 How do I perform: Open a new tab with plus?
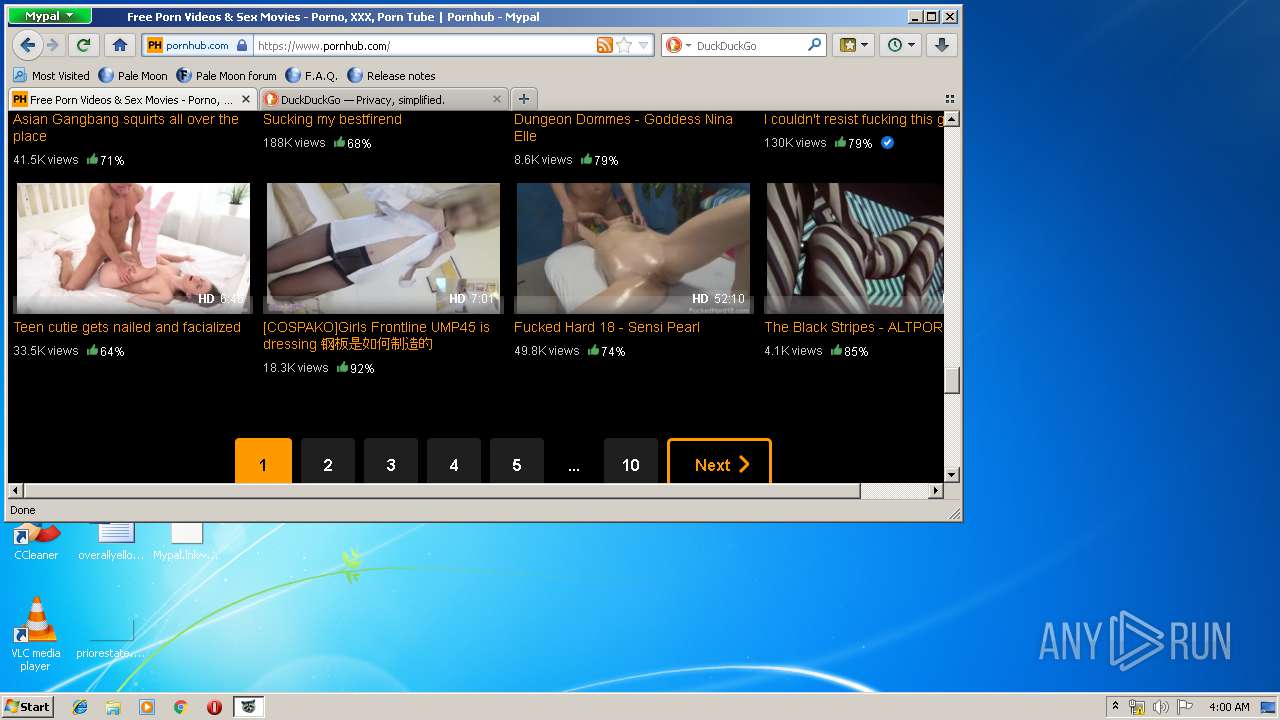tap(523, 99)
